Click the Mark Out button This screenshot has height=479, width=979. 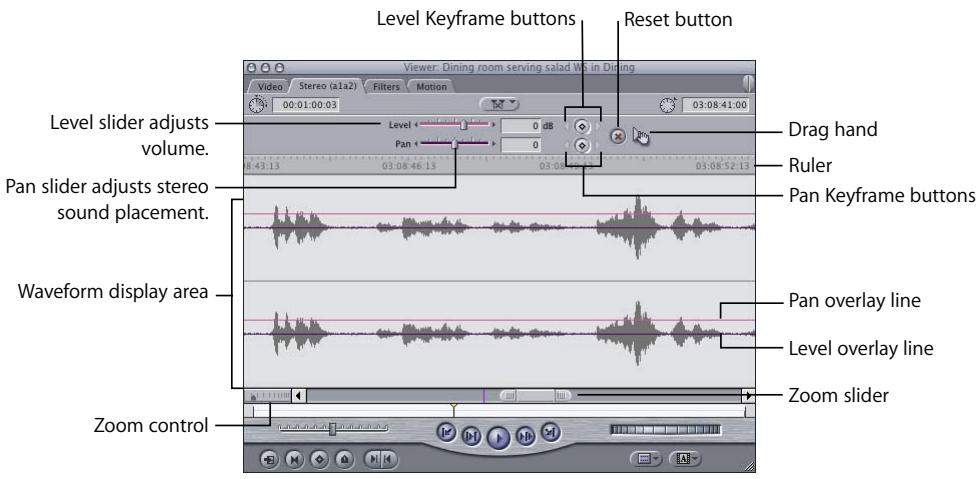tap(390, 460)
